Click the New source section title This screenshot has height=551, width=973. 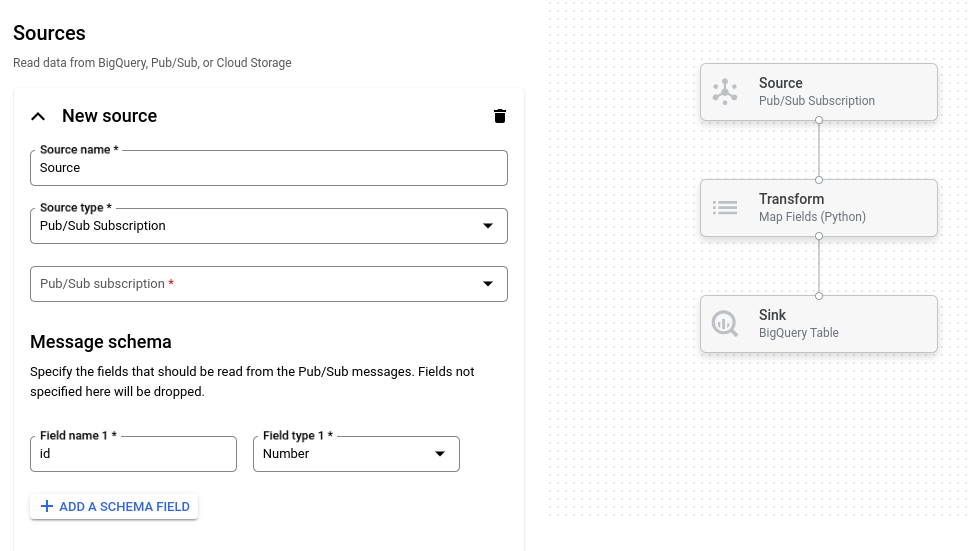(x=109, y=116)
